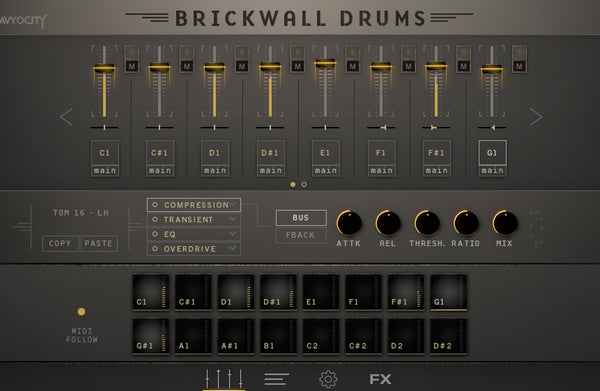600x391 pixels.
Task: Solo the C1 channel
Action: tap(132, 52)
